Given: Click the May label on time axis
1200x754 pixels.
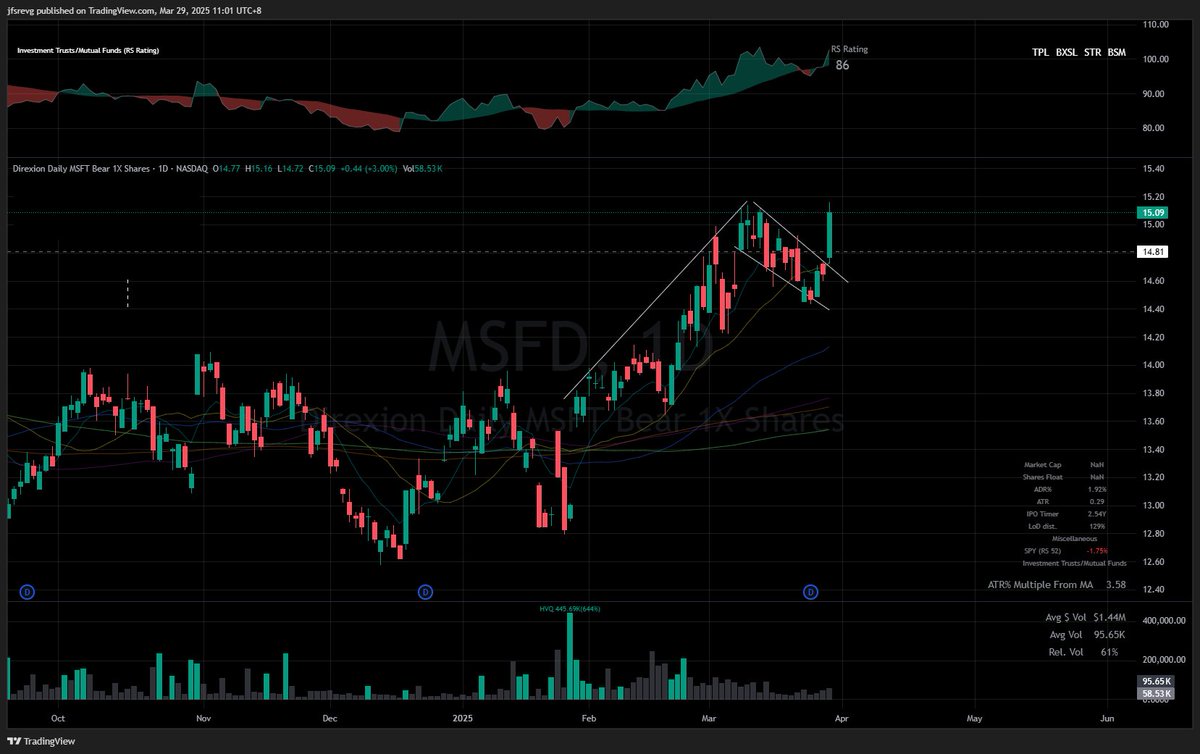Looking at the screenshot, I should pyautogui.click(x=974, y=718).
